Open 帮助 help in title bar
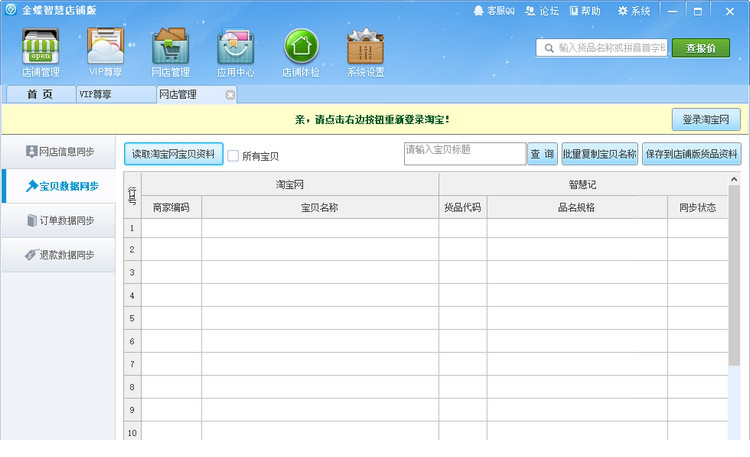 click(585, 11)
